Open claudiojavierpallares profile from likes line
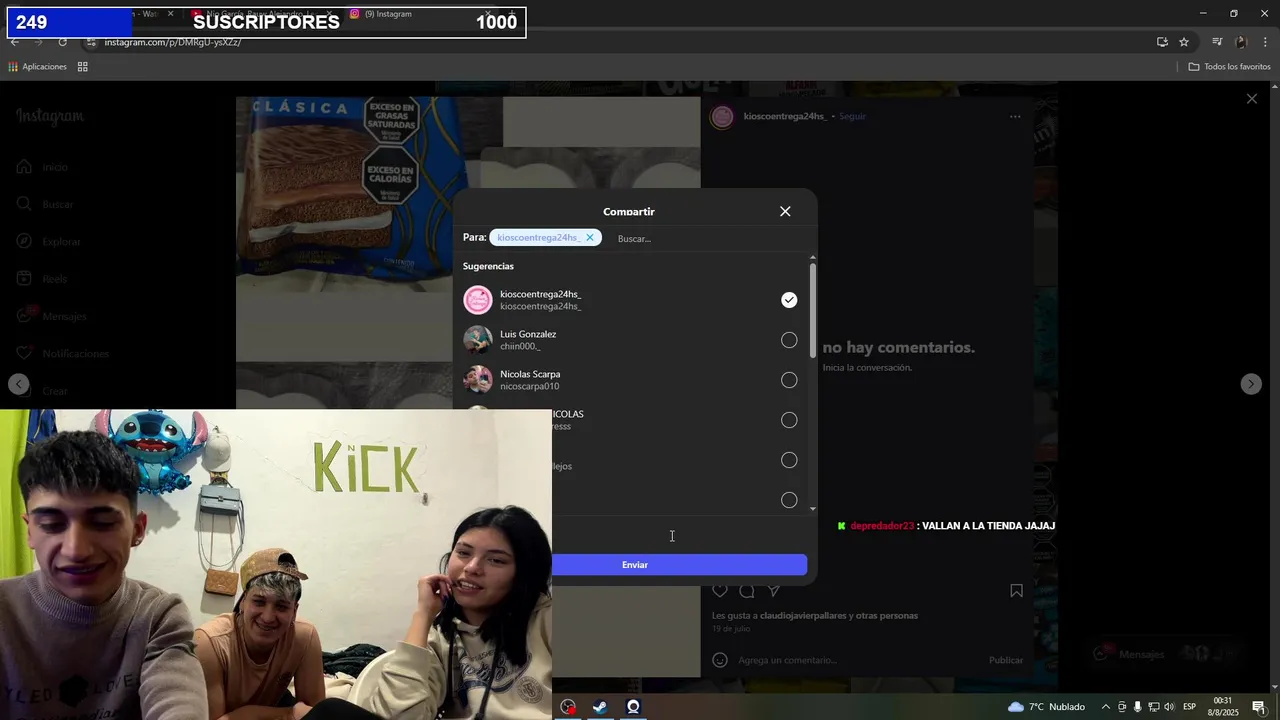This screenshot has width=1280, height=720. pyautogui.click(x=804, y=616)
